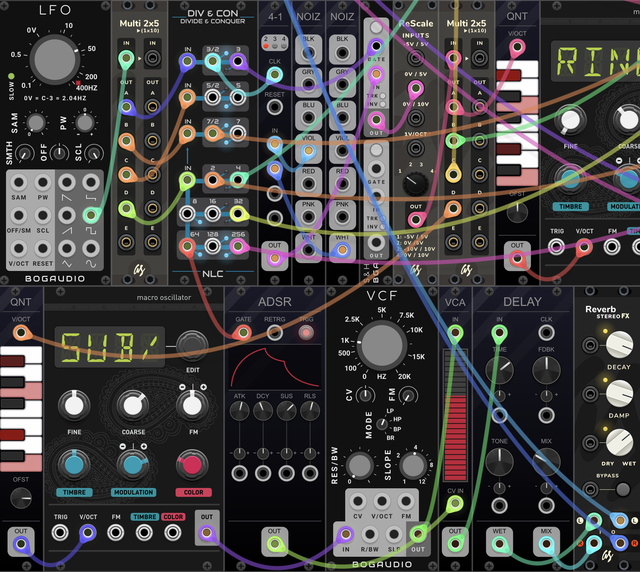Click the VCF SLOPE knob
The image size is (640, 572).
pos(412,465)
